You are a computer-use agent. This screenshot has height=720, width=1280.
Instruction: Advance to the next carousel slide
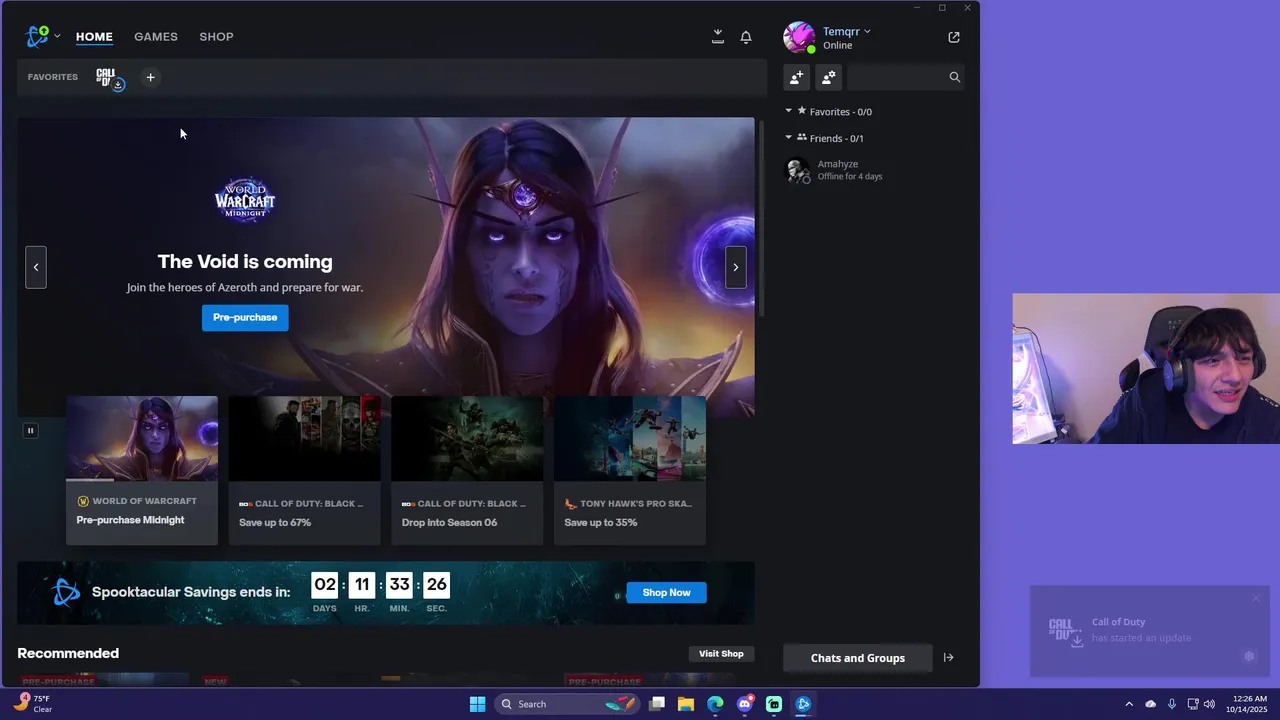736,267
